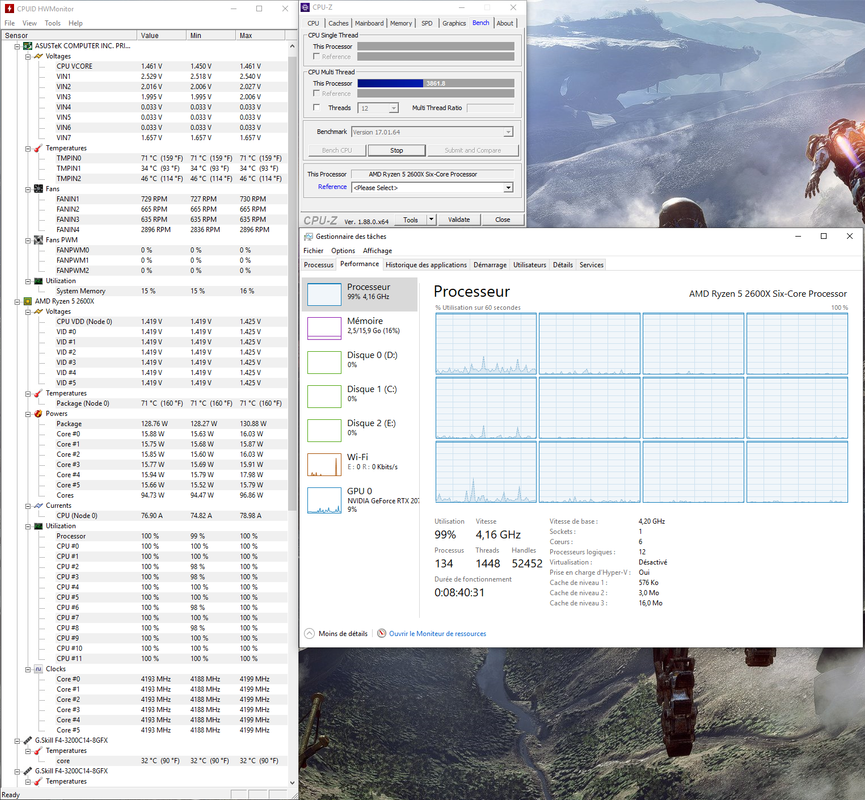Click the Tools button in CPU-Z
865x800 pixels.
(410, 220)
